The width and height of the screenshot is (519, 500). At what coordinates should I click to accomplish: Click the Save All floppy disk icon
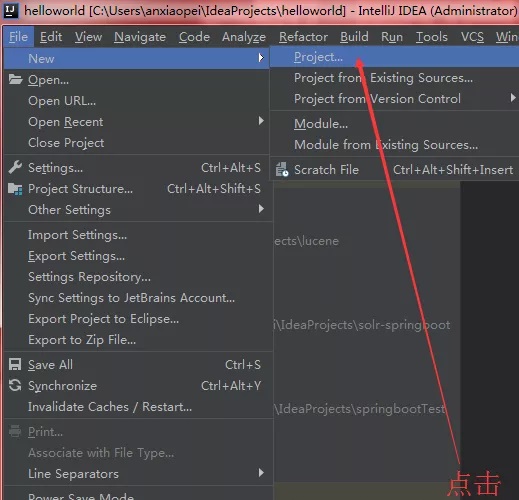tap(15, 364)
